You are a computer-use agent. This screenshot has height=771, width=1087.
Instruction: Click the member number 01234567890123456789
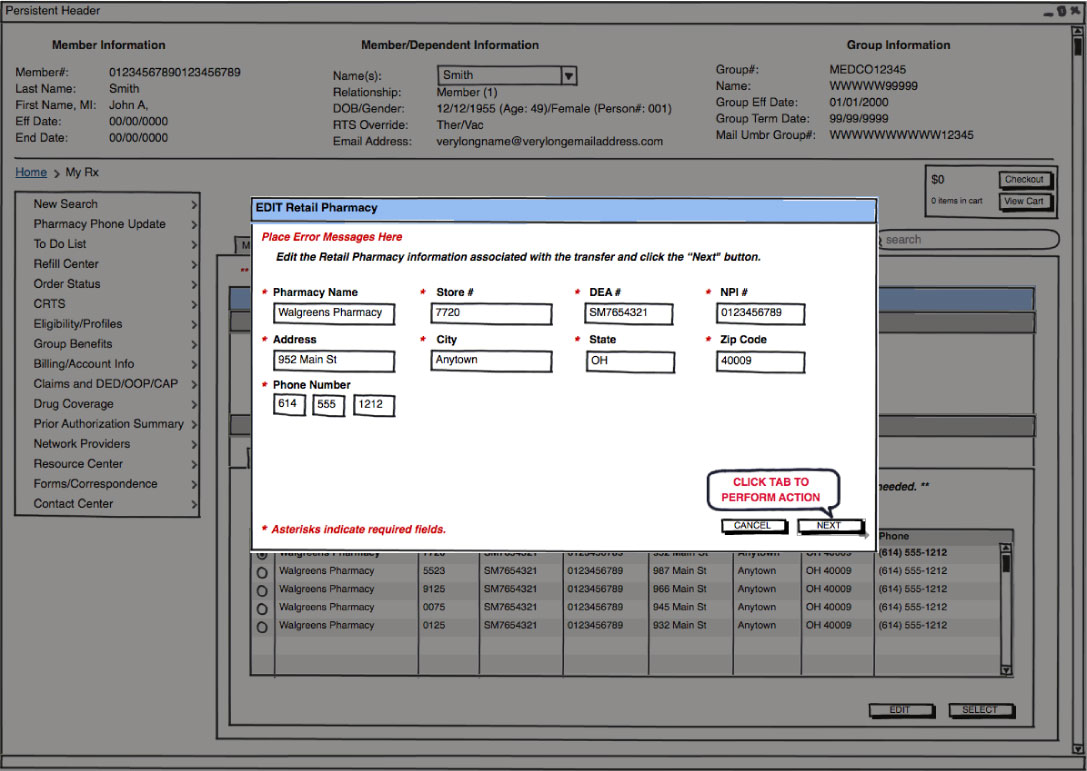click(x=175, y=72)
